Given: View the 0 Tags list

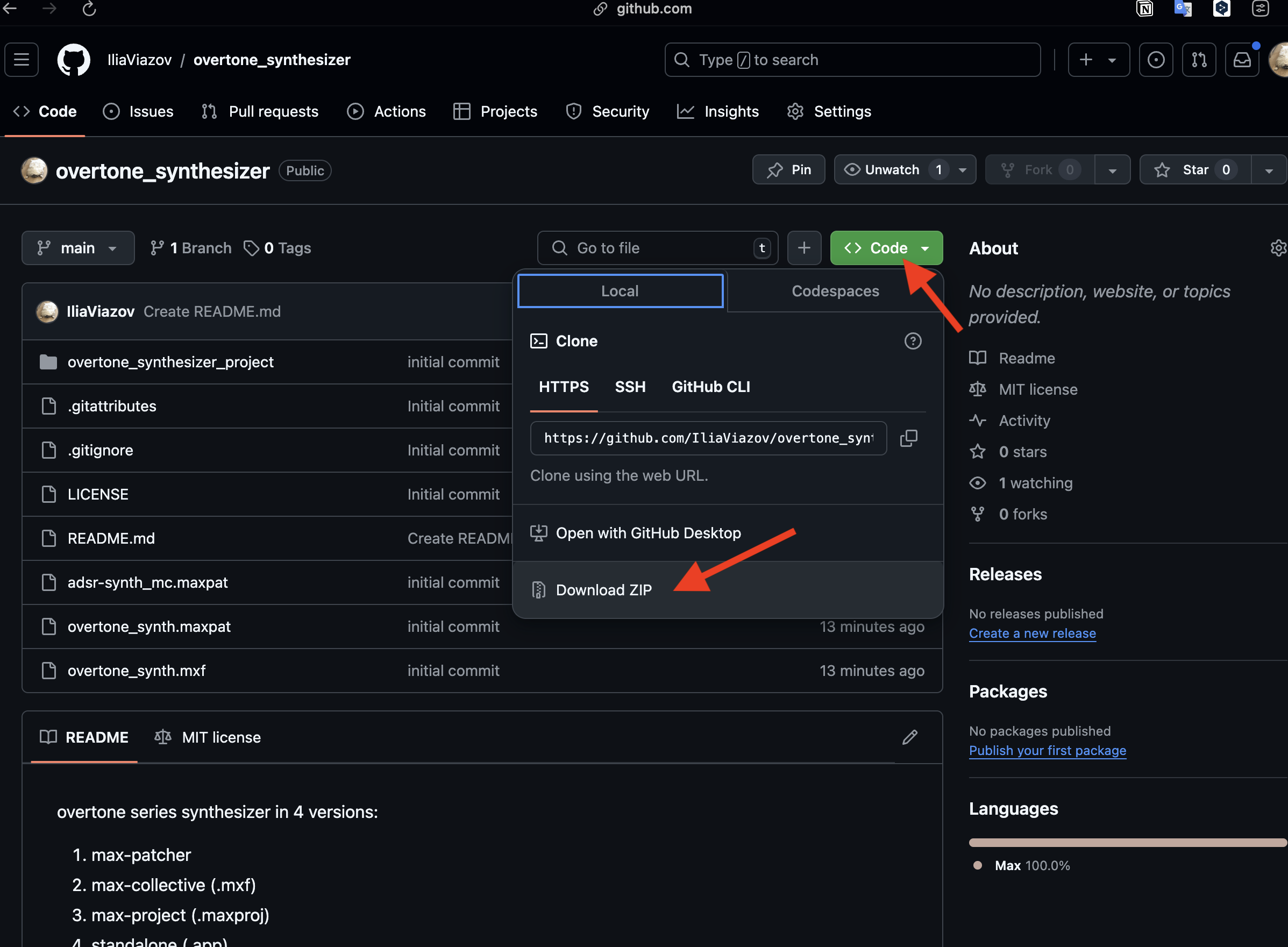Looking at the screenshot, I should (x=277, y=248).
